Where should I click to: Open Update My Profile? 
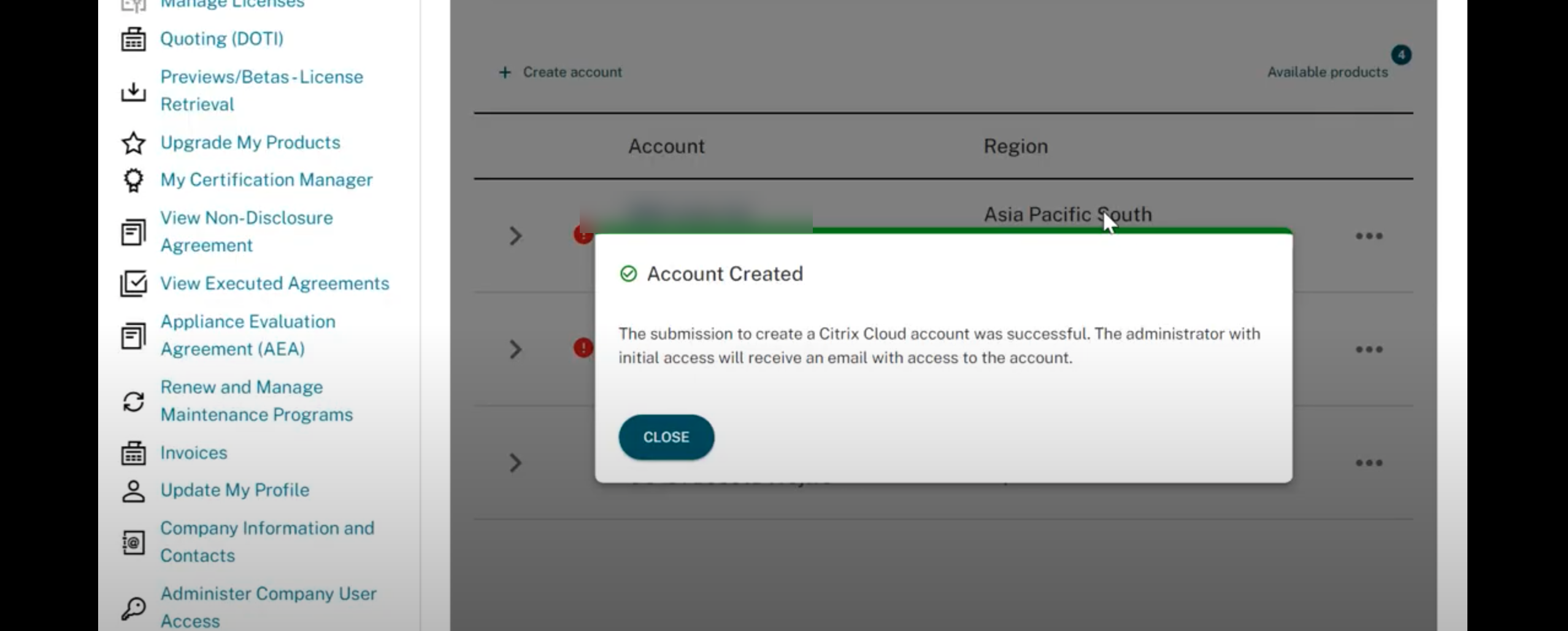click(x=235, y=490)
